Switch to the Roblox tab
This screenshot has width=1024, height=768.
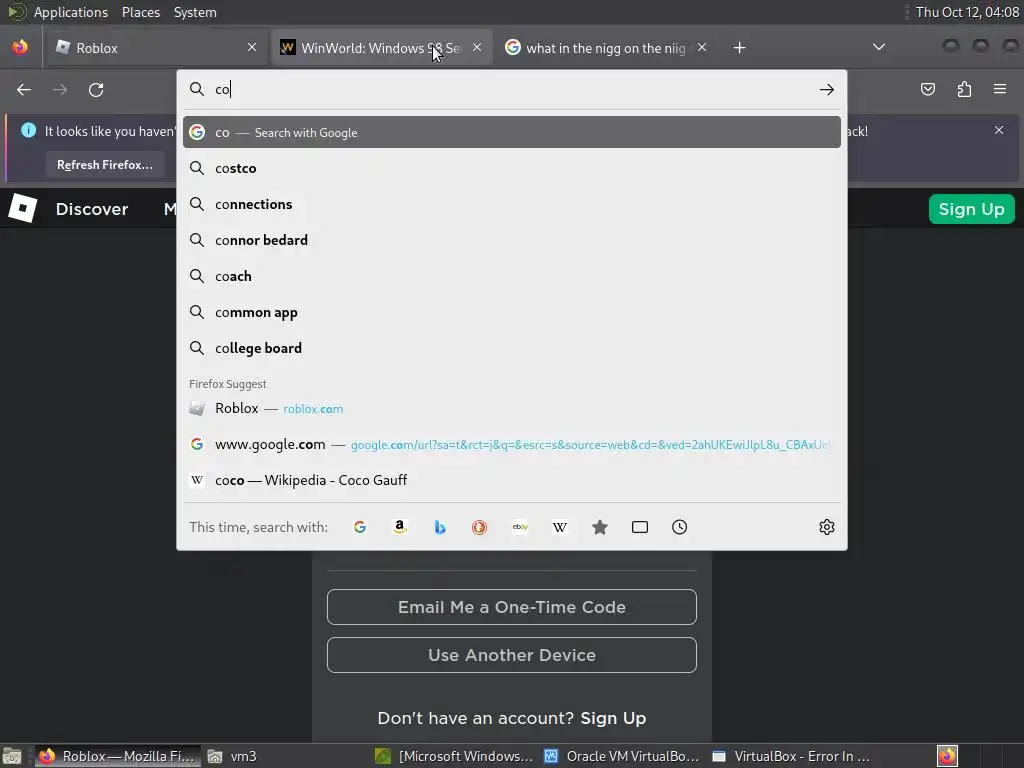157,48
